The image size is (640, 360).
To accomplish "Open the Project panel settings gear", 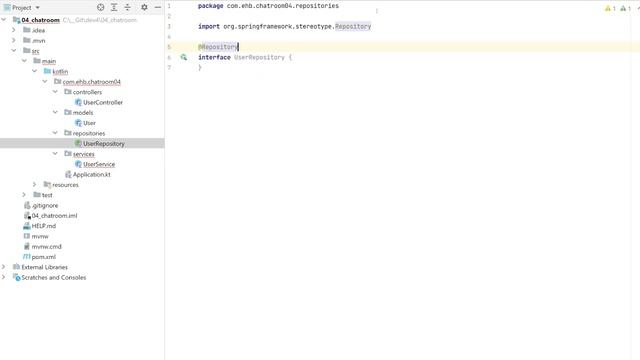I will [144, 7].
